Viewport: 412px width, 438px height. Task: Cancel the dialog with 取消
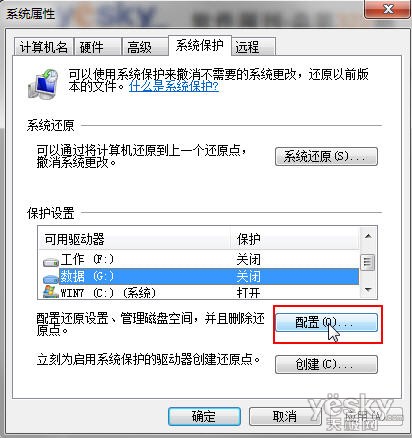click(285, 416)
